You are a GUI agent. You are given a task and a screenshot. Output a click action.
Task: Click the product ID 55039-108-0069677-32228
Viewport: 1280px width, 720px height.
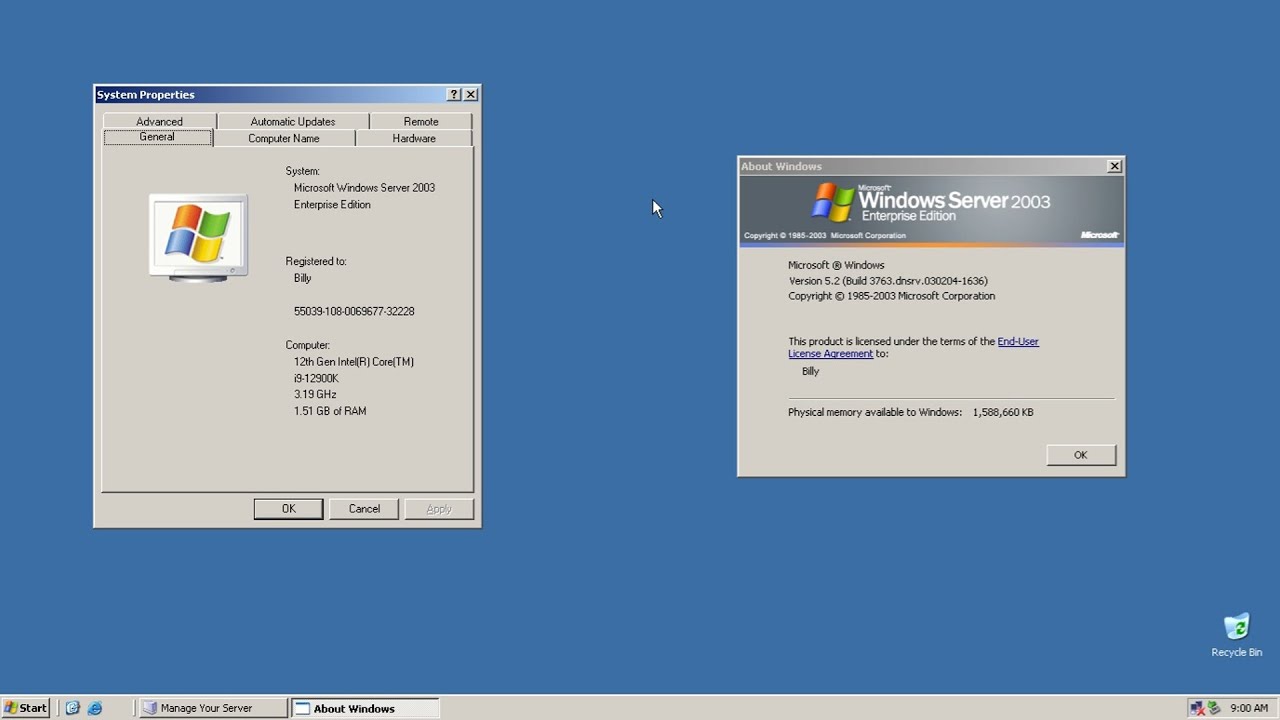click(354, 311)
